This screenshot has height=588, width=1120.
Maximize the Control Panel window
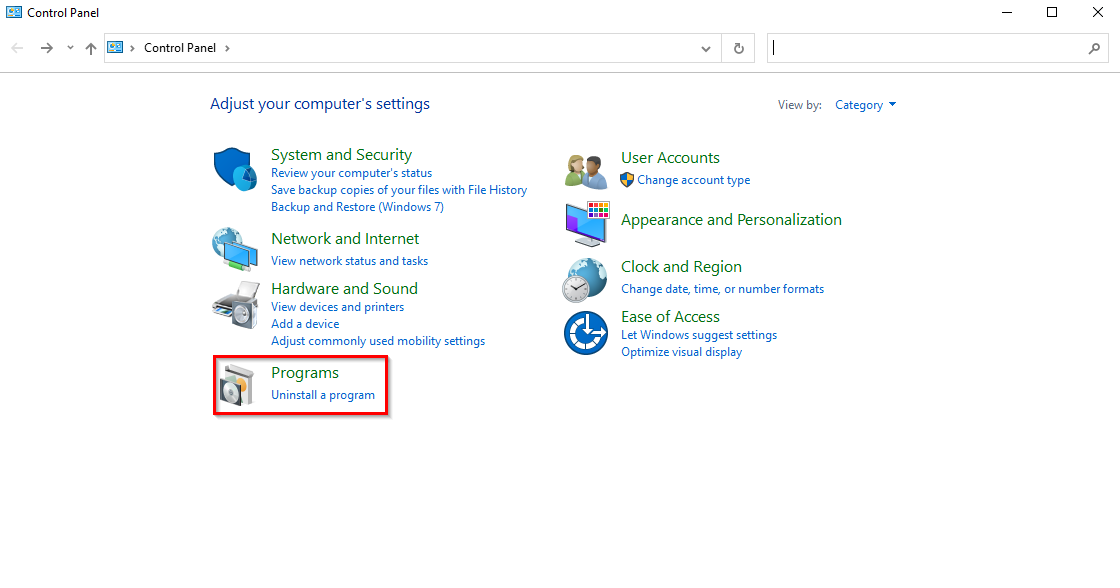click(x=1052, y=12)
